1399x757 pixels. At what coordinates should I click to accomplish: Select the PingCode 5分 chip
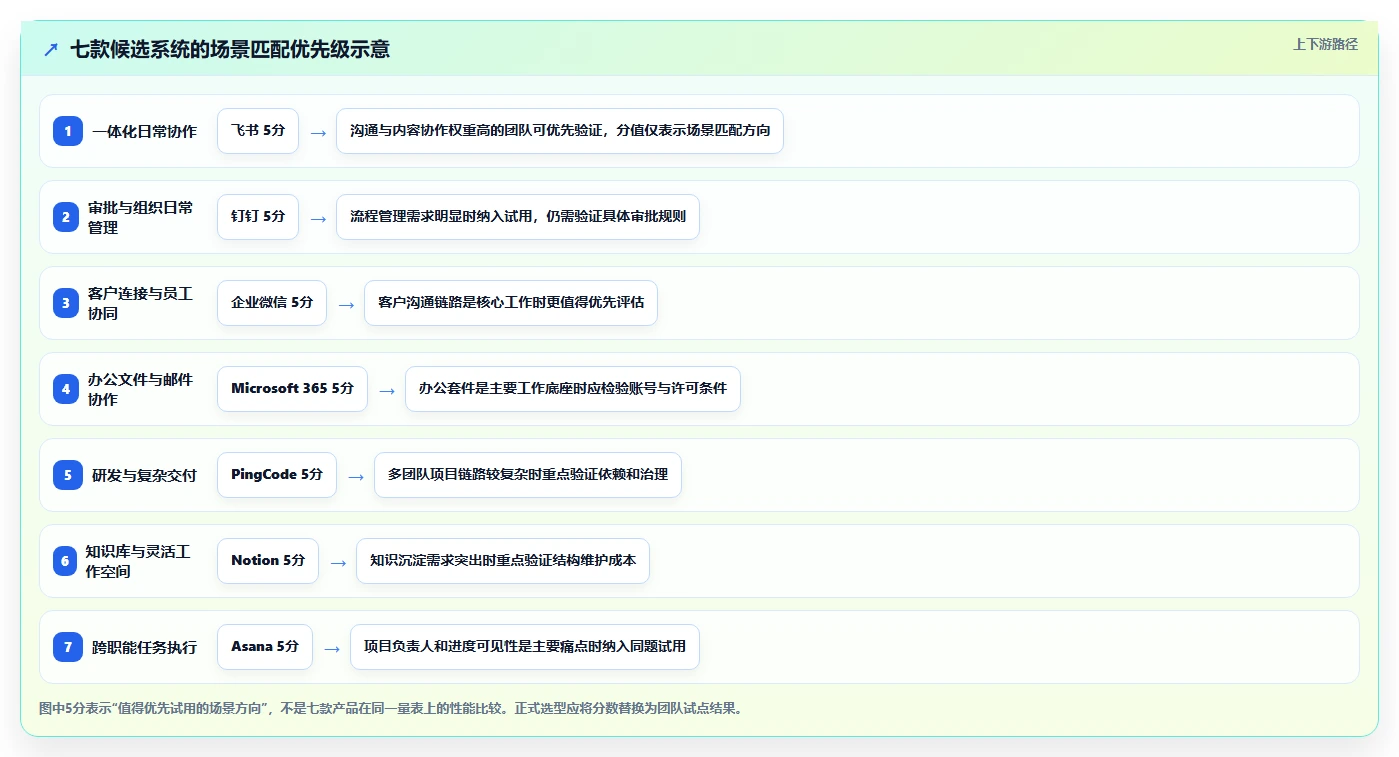[x=277, y=475]
